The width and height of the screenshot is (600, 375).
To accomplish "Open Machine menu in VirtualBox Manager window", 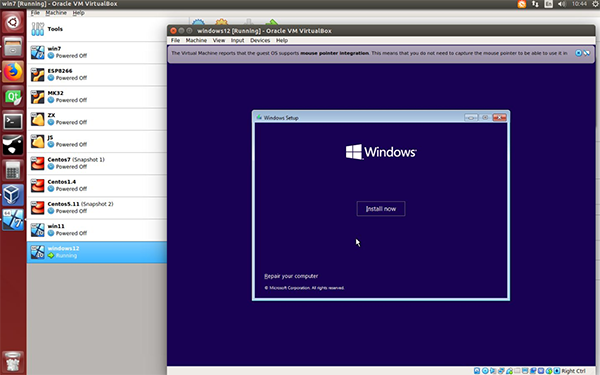I will (x=56, y=13).
